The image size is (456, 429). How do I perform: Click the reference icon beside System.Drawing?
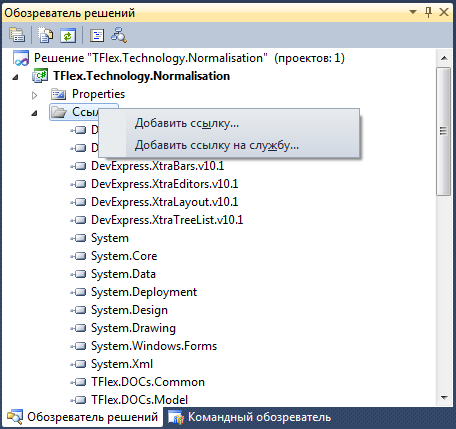(78, 328)
